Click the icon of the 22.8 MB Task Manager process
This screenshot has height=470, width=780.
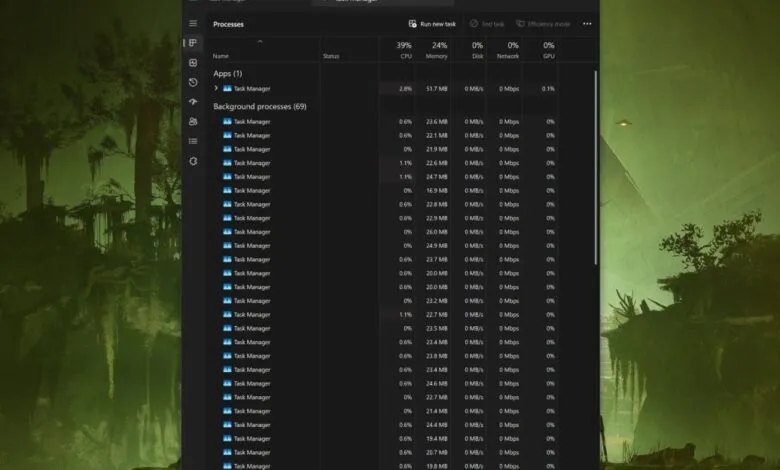coord(227,204)
